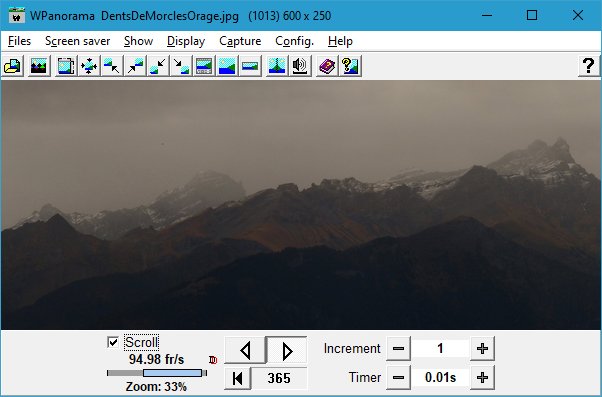This screenshot has height=397, width=602.
Task: Click the full-height landscape picture icon
Action: 227,66
